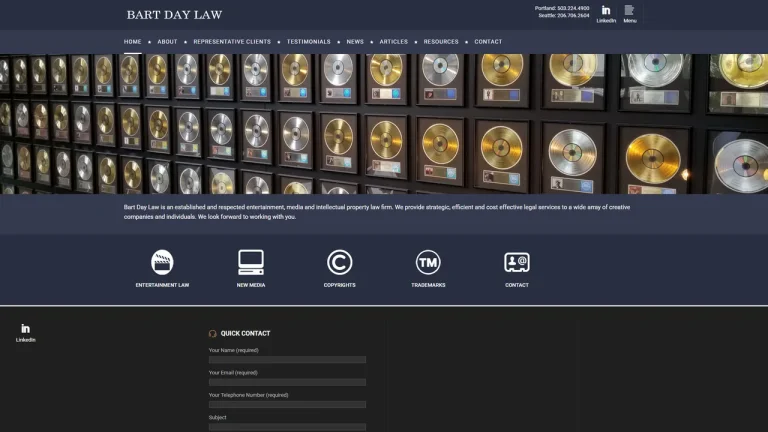Click the Quick Contact headset icon
Viewport: 768px width, 432px height.
pos(213,334)
